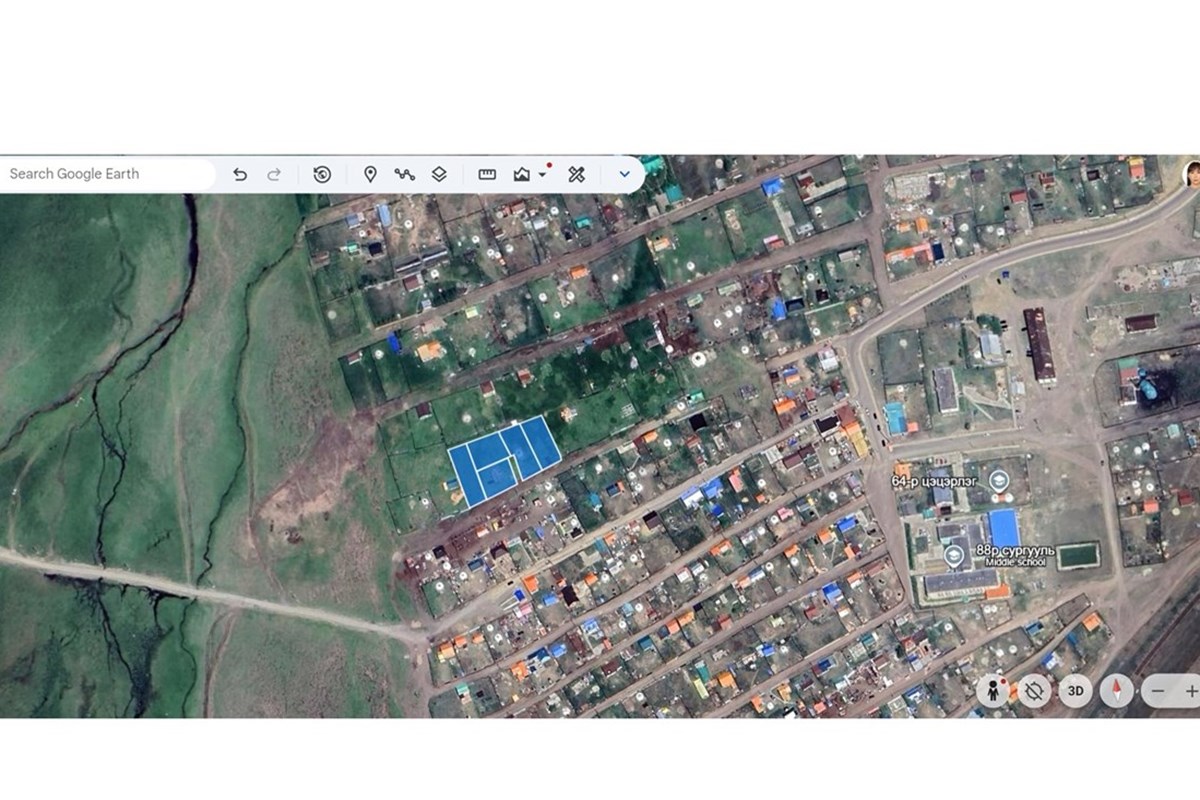The image size is (1200, 800).
Task: Zoom out with the minus button
Action: 1158,691
